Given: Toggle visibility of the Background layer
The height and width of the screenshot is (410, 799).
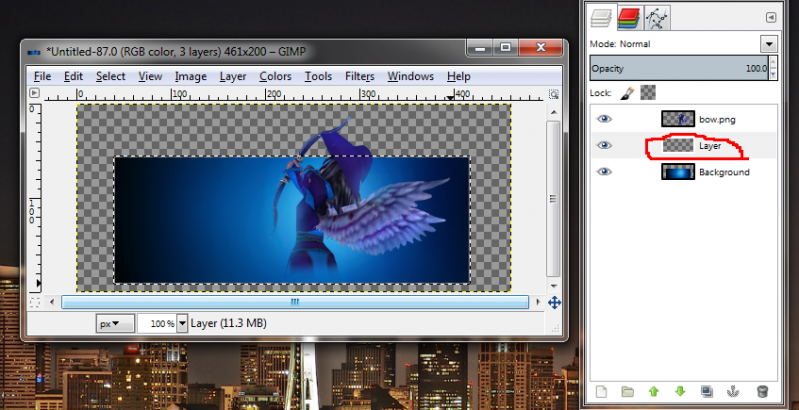Looking at the screenshot, I should (x=603, y=172).
